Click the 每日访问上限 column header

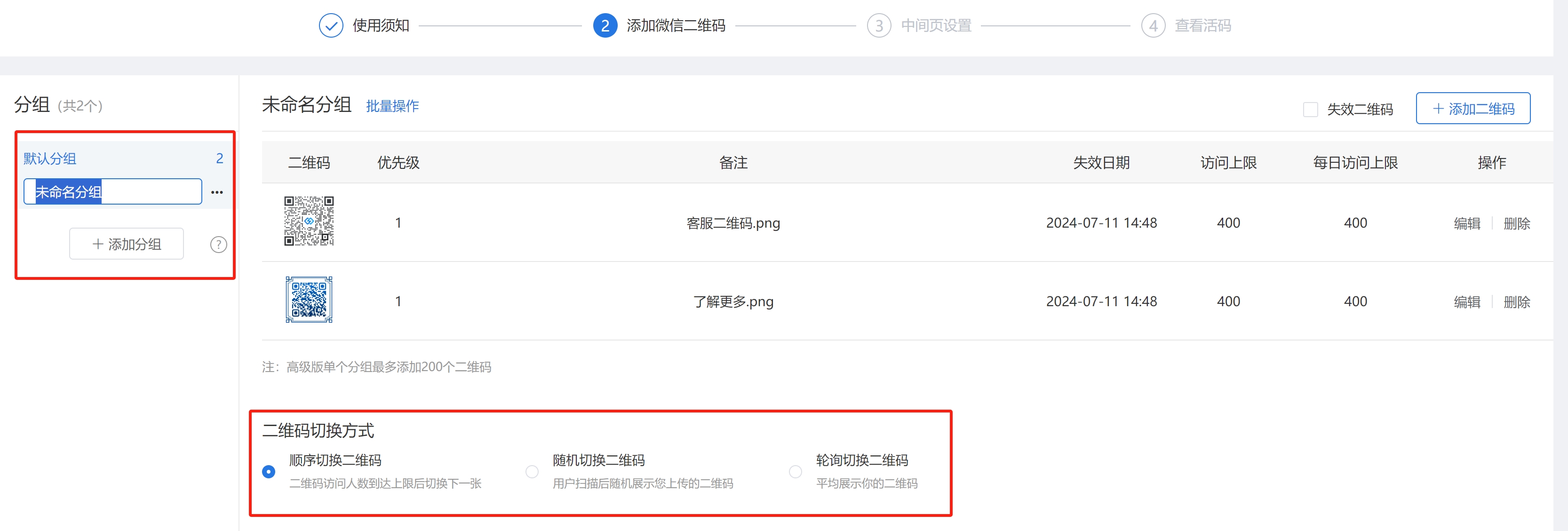[x=1355, y=162]
